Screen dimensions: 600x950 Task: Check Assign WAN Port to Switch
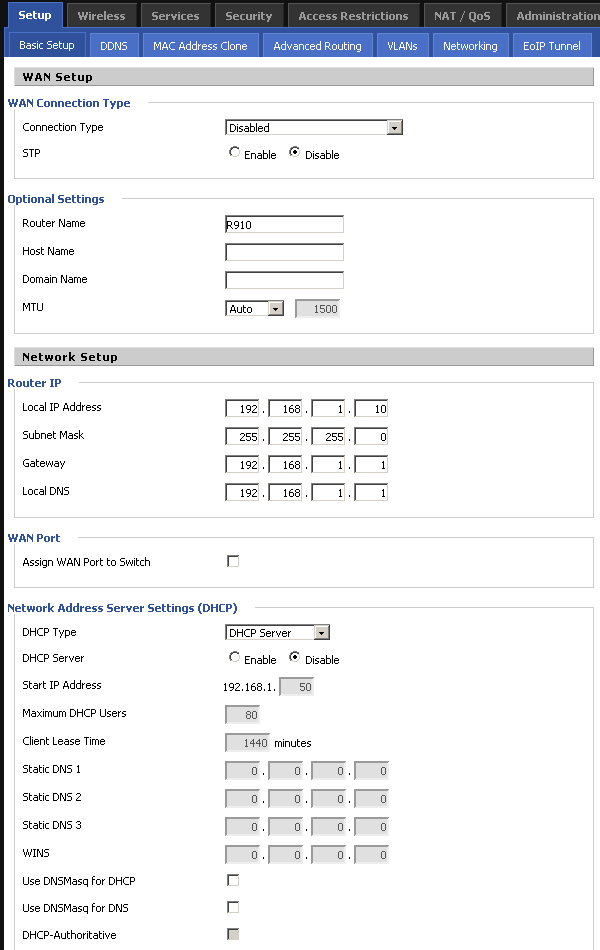[x=233, y=561]
